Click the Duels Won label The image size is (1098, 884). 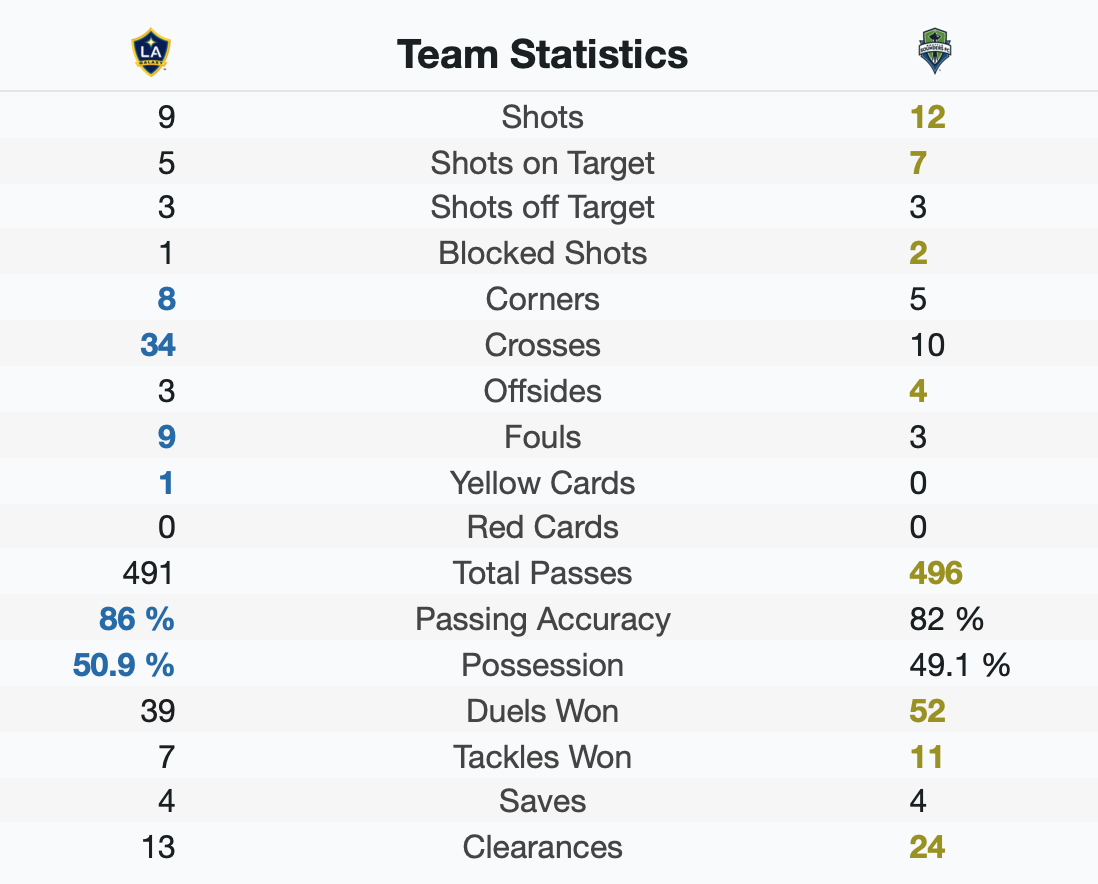coord(542,711)
